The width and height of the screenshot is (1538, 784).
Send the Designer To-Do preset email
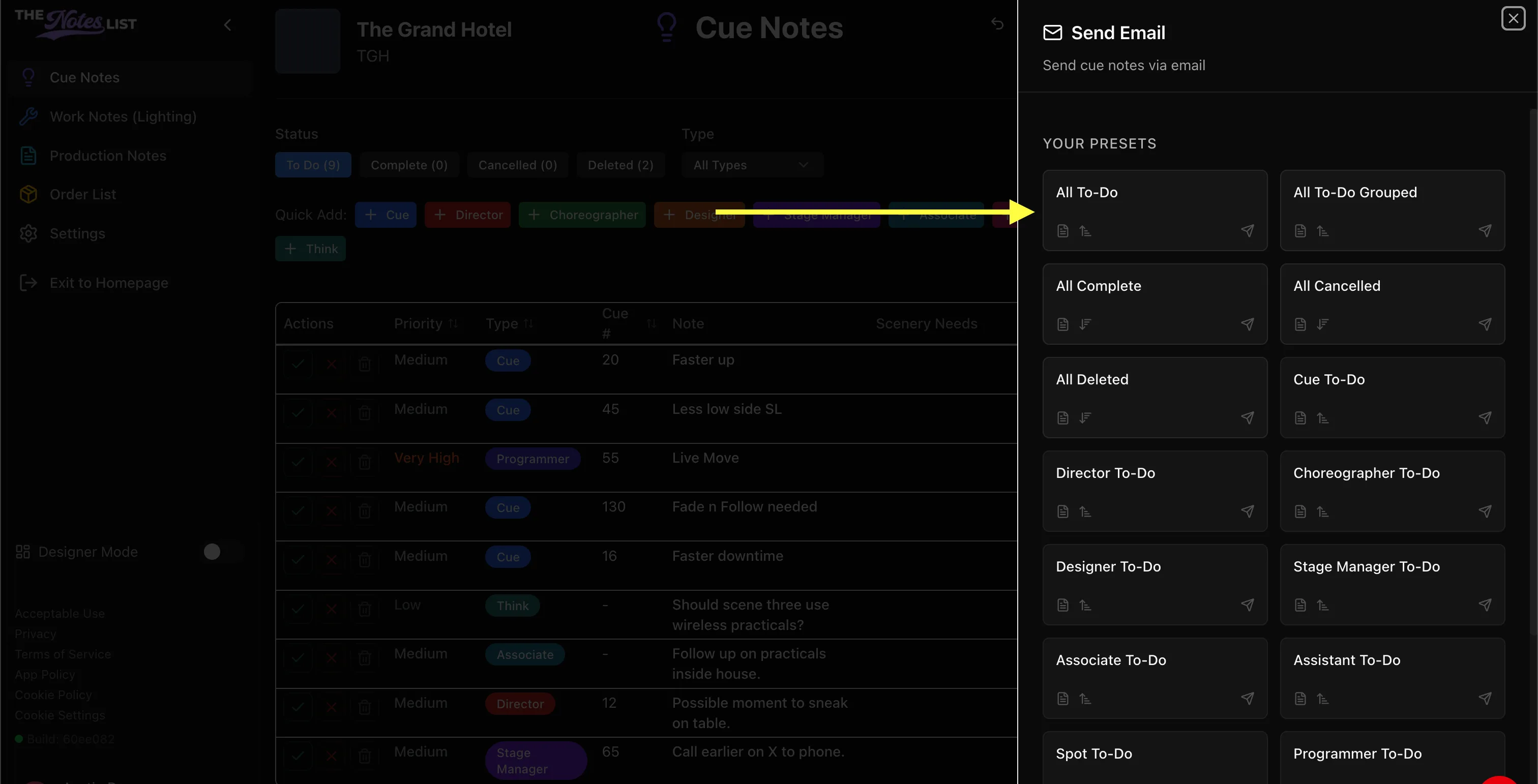coord(1247,606)
